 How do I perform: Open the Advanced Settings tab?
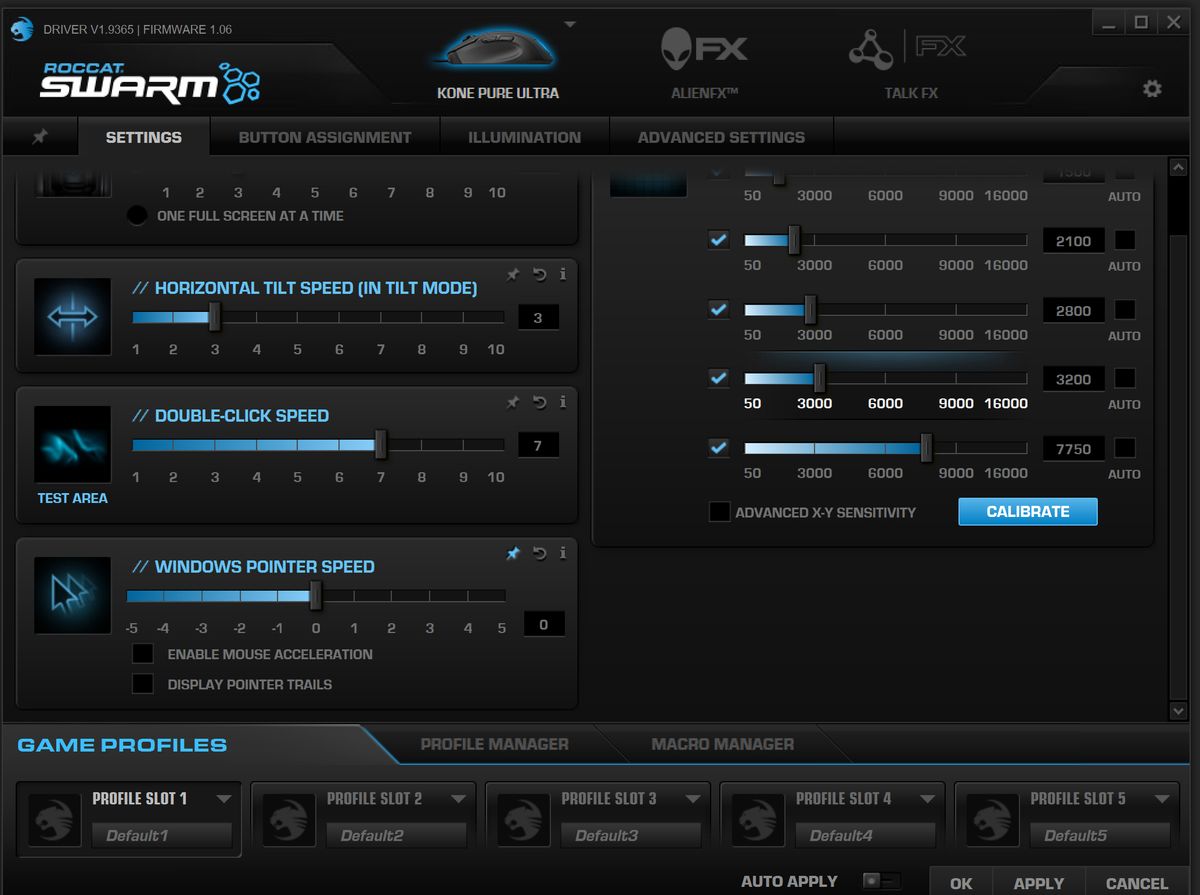(721, 137)
